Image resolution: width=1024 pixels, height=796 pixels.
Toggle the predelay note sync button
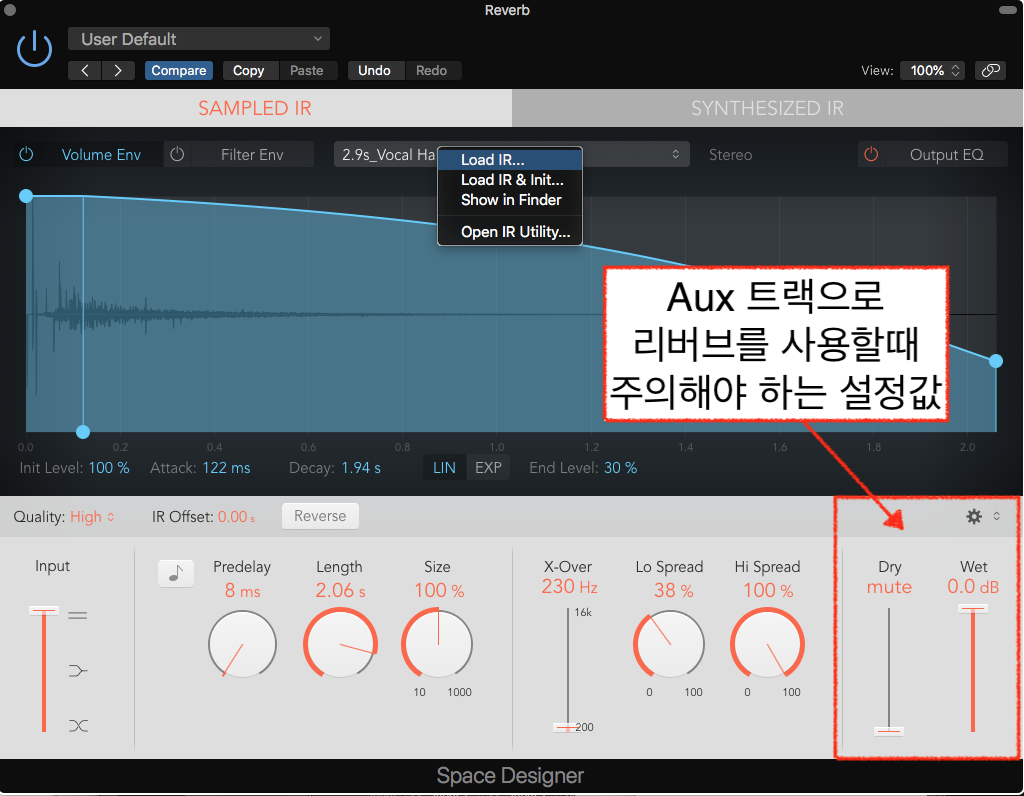pos(176,573)
